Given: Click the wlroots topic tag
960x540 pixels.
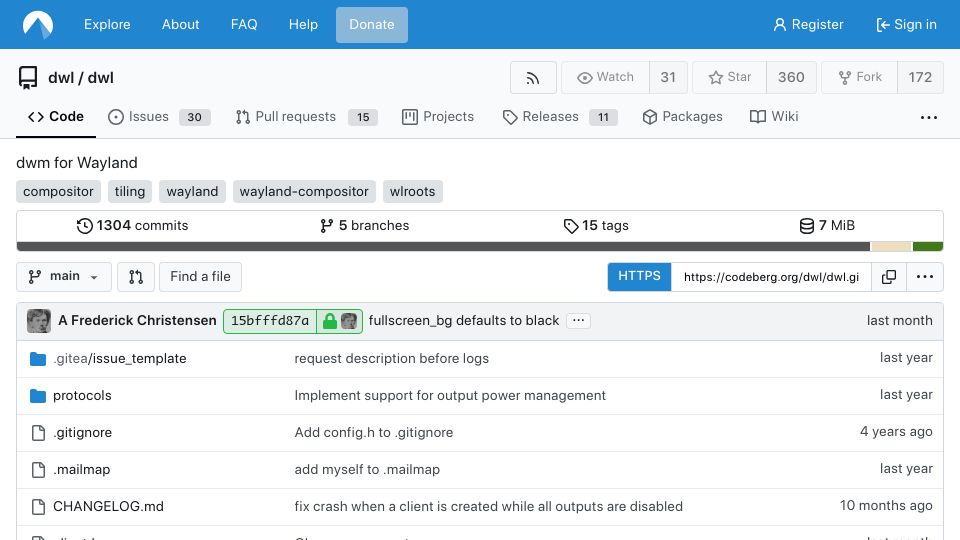Looking at the screenshot, I should click(413, 192).
